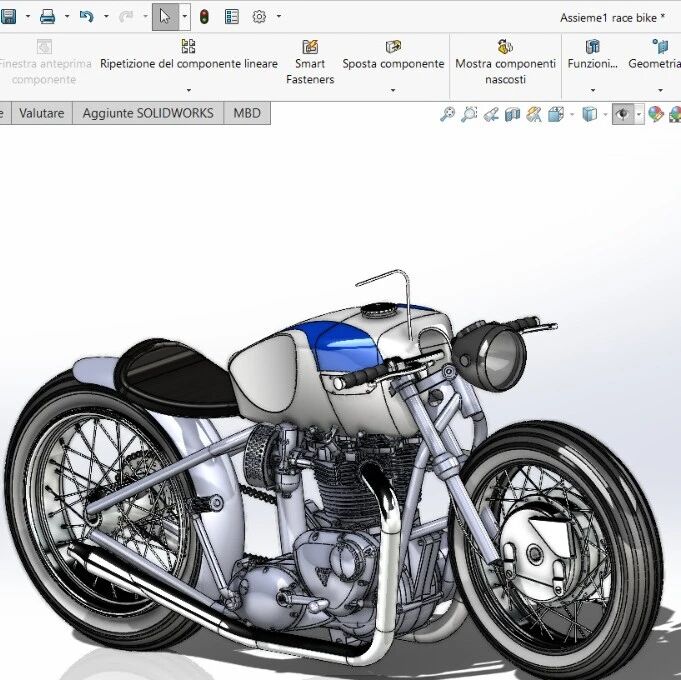Click the Mostra componenti nascosti icon
681x680 pixels.
pyautogui.click(x=505, y=46)
